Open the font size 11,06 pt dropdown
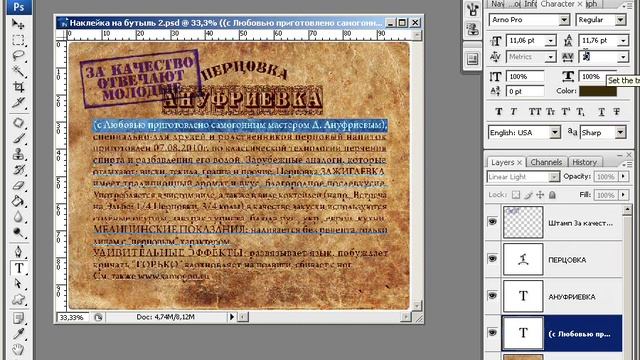 tap(551, 40)
